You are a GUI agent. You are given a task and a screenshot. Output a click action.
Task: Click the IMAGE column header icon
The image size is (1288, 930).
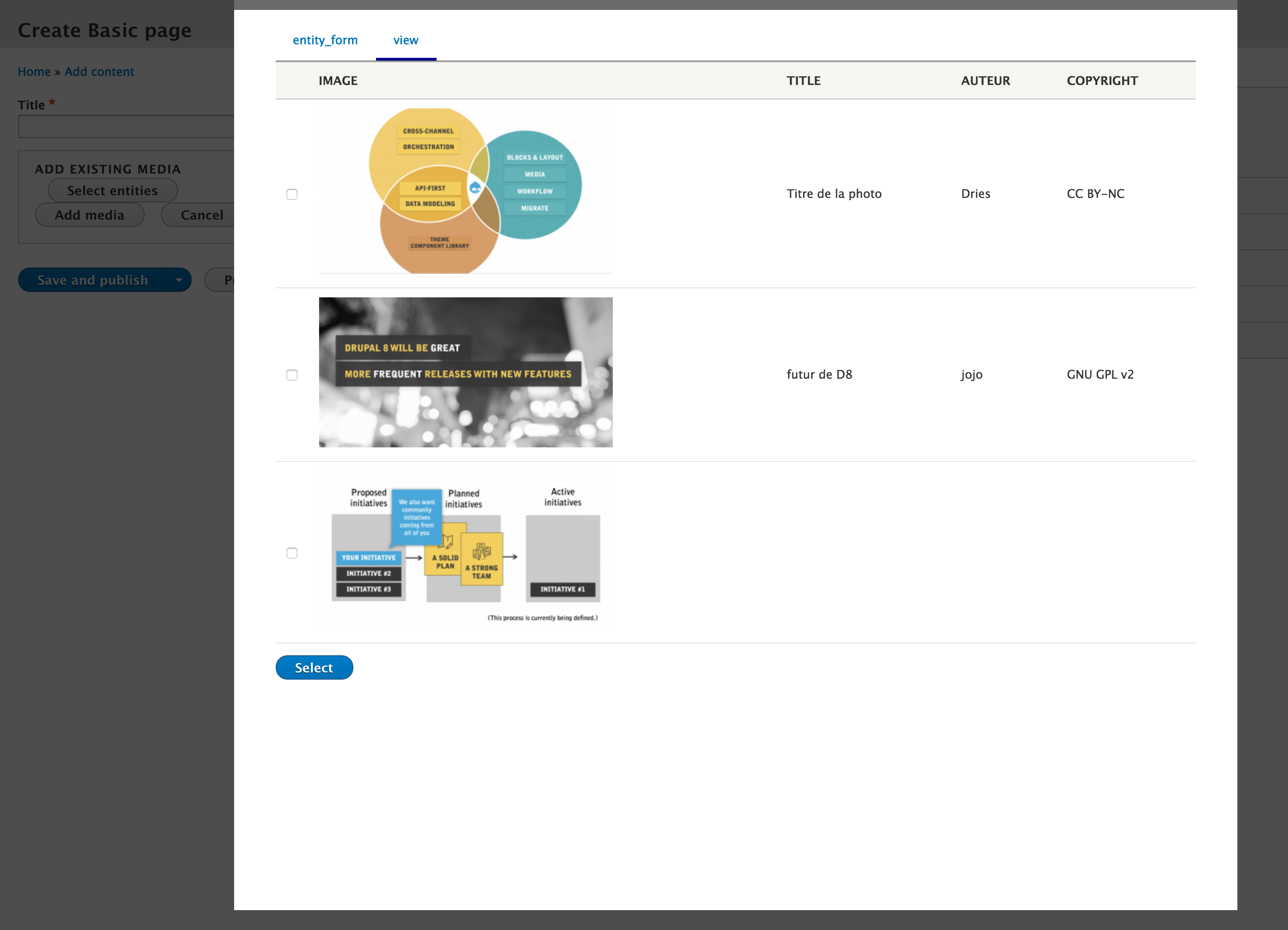338,79
